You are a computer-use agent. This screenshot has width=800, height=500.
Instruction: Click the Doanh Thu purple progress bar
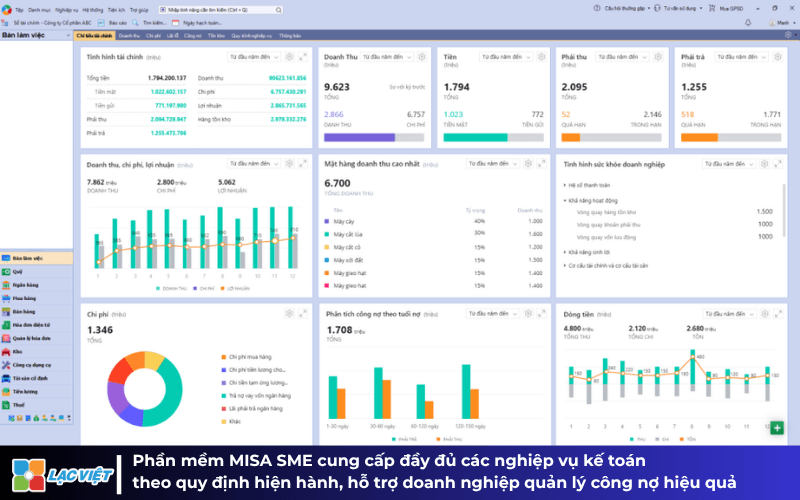(359, 137)
